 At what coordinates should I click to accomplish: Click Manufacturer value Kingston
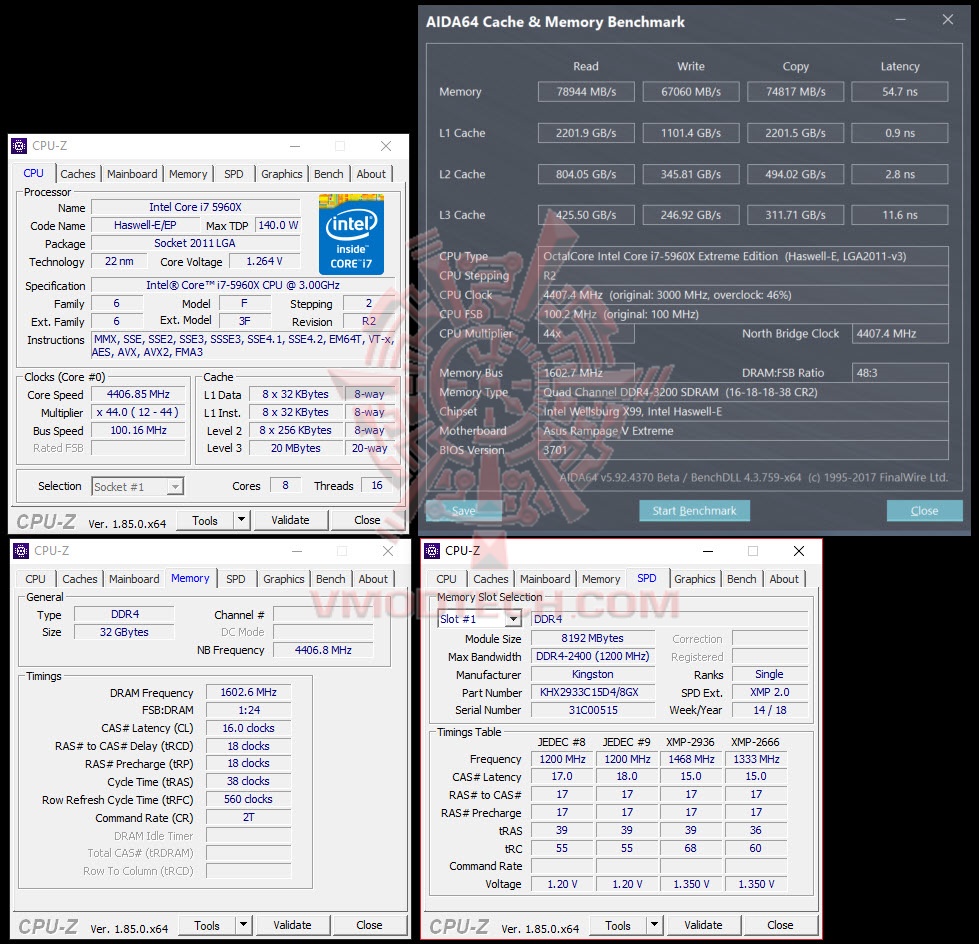tap(593, 674)
